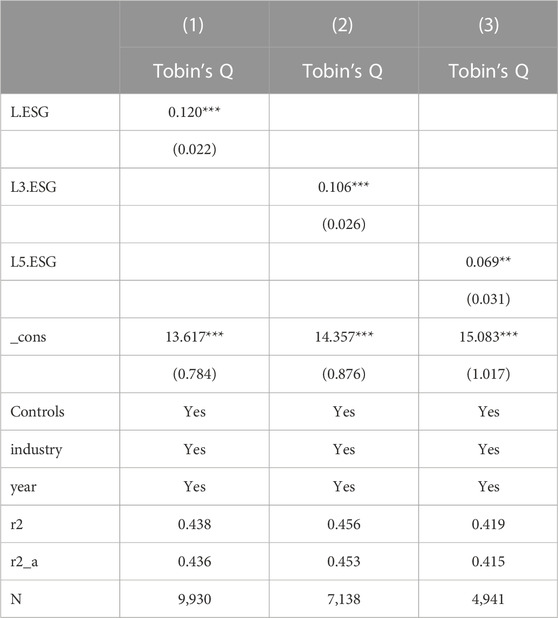Viewport: 558px width, 618px height.
Task: Select column header (1)
Action: click(193, 25)
